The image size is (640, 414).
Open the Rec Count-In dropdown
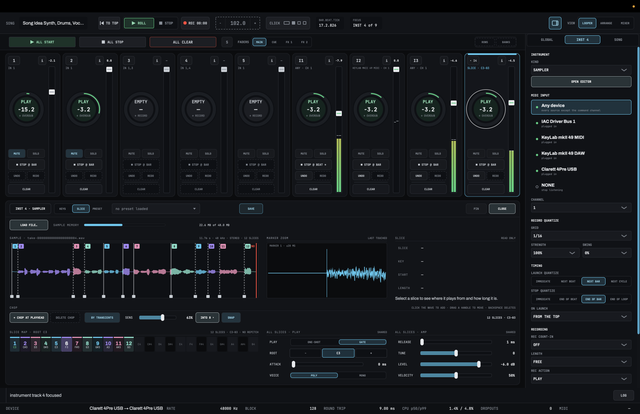pyautogui.click(x=581, y=345)
